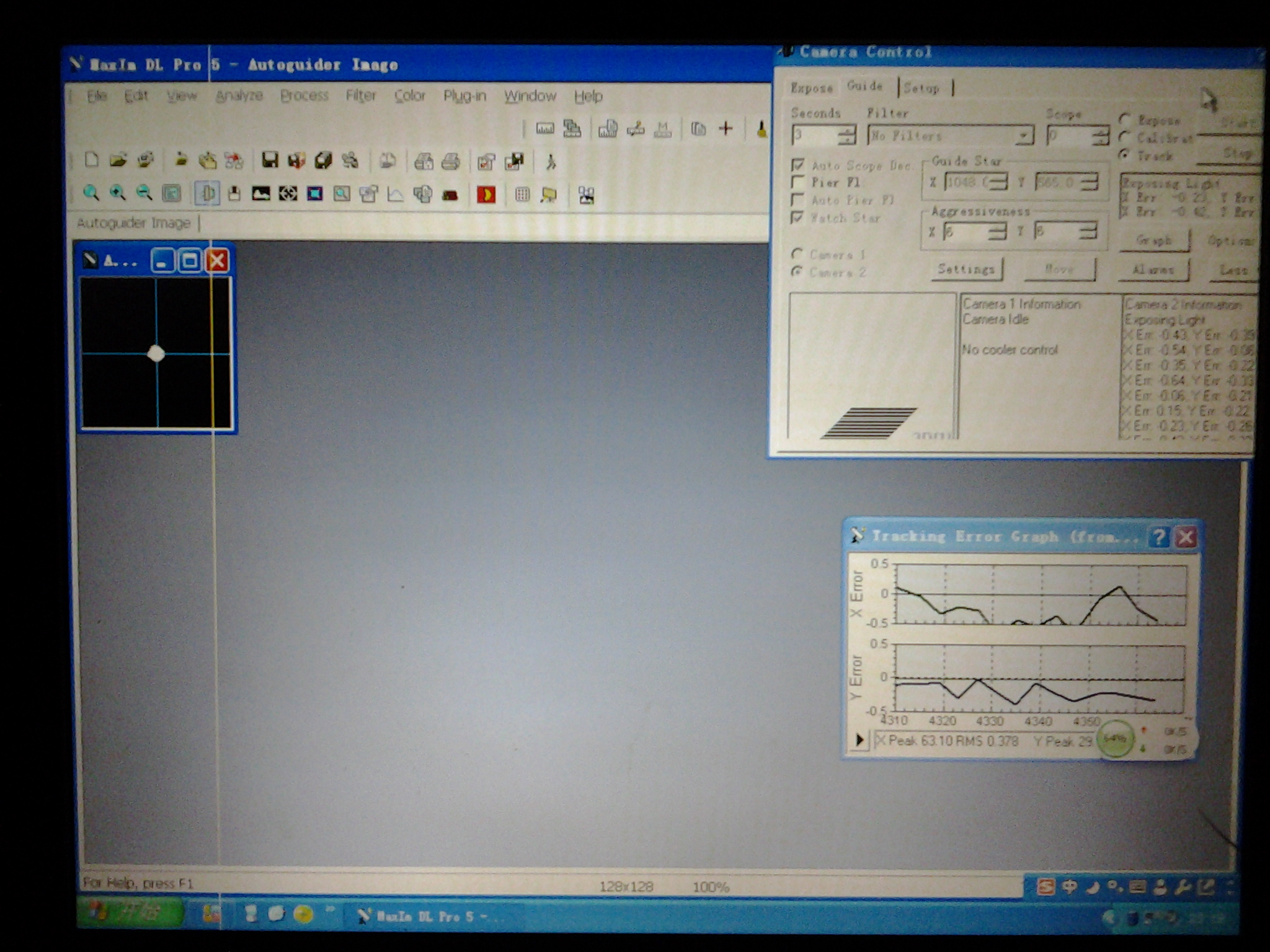Click the Aggressiveness X spinner arrows

(997, 232)
